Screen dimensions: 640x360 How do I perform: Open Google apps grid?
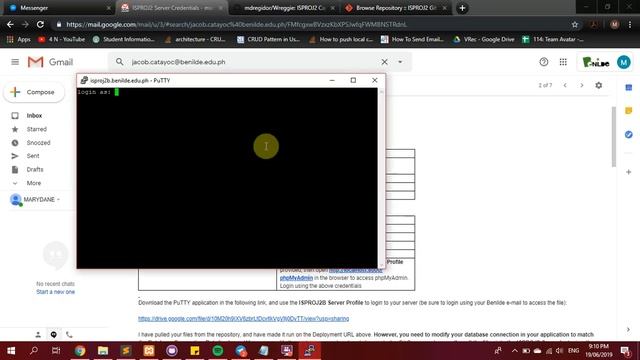click(563, 62)
